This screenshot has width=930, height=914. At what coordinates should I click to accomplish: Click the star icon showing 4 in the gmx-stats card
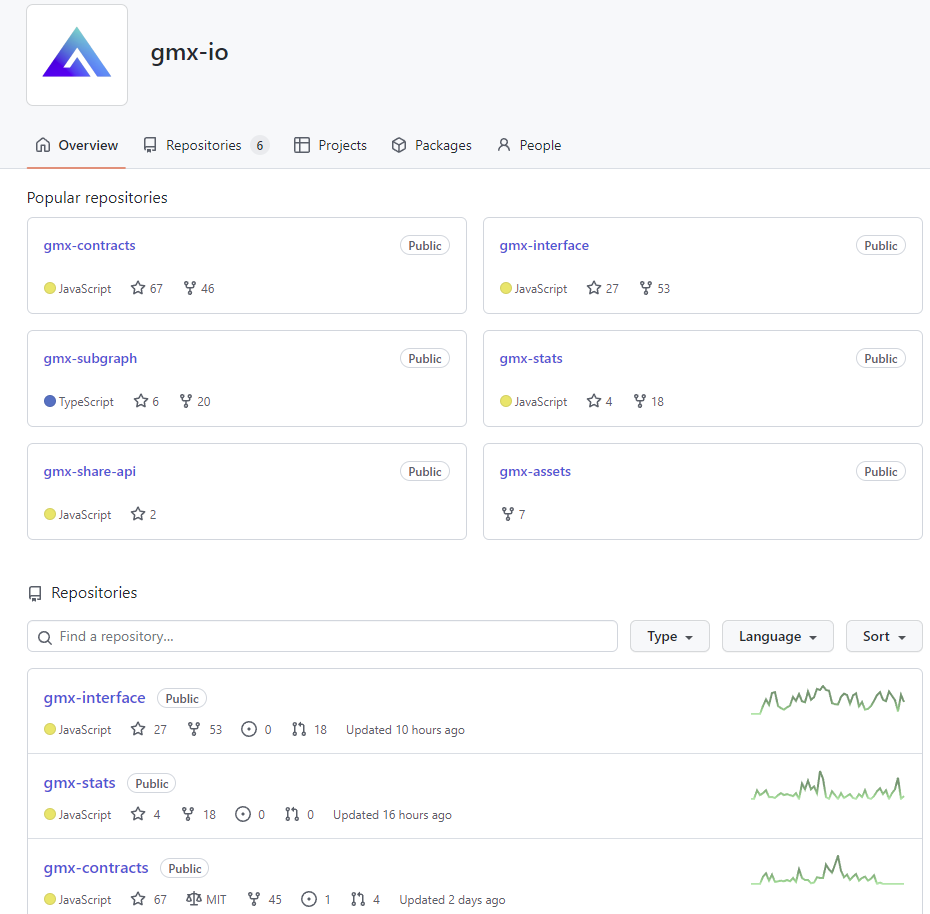pos(594,401)
